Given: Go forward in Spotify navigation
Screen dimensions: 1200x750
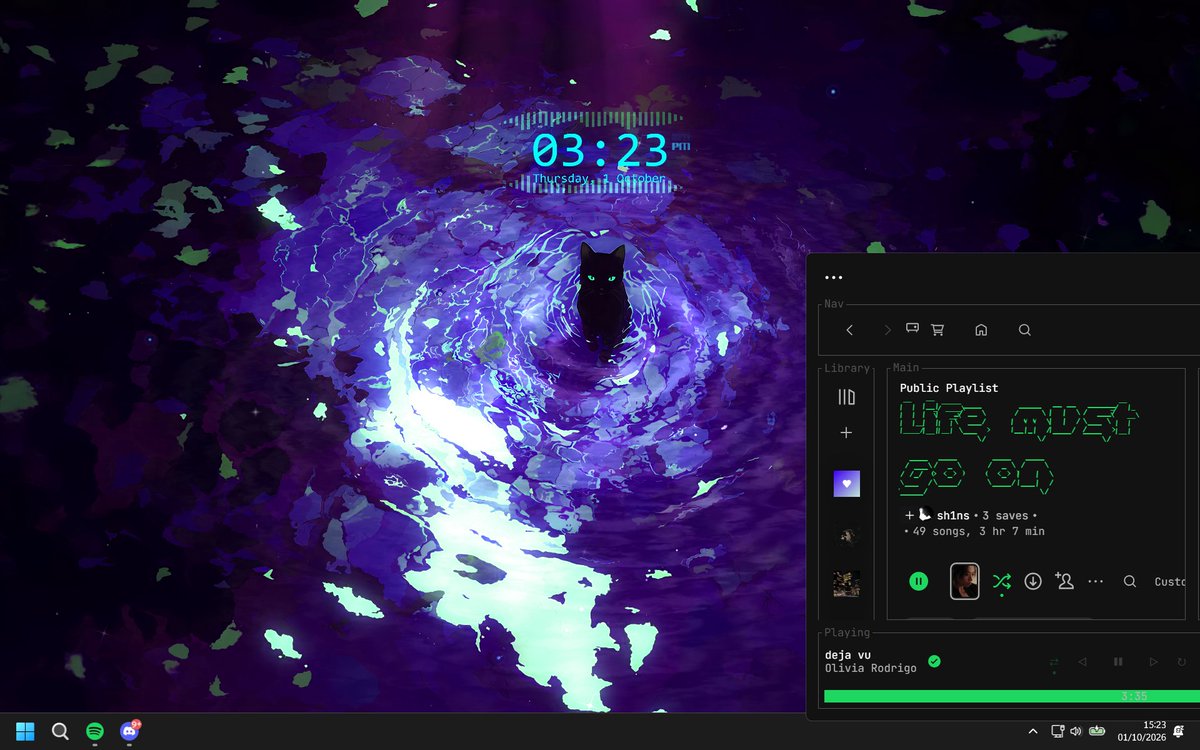Looking at the screenshot, I should [x=887, y=330].
